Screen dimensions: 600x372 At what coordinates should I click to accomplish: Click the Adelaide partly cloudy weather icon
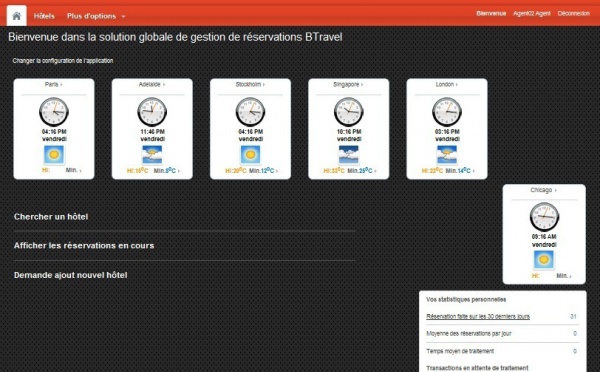152,155
